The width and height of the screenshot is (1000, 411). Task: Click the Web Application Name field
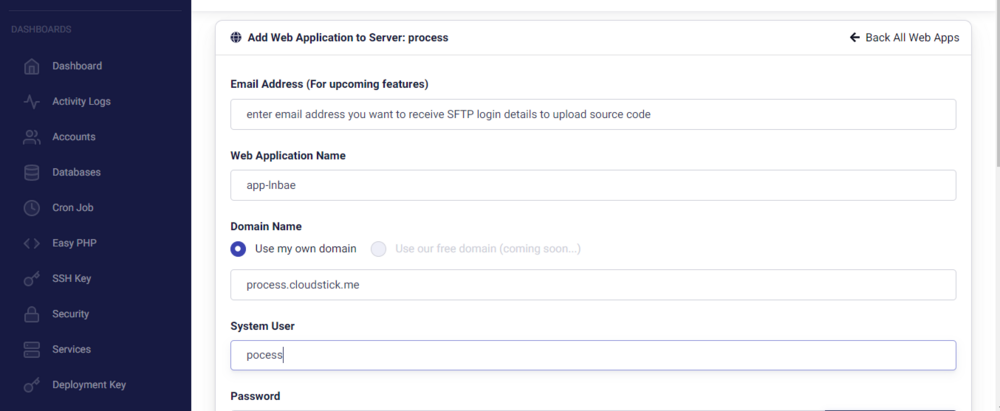[592, 185]
